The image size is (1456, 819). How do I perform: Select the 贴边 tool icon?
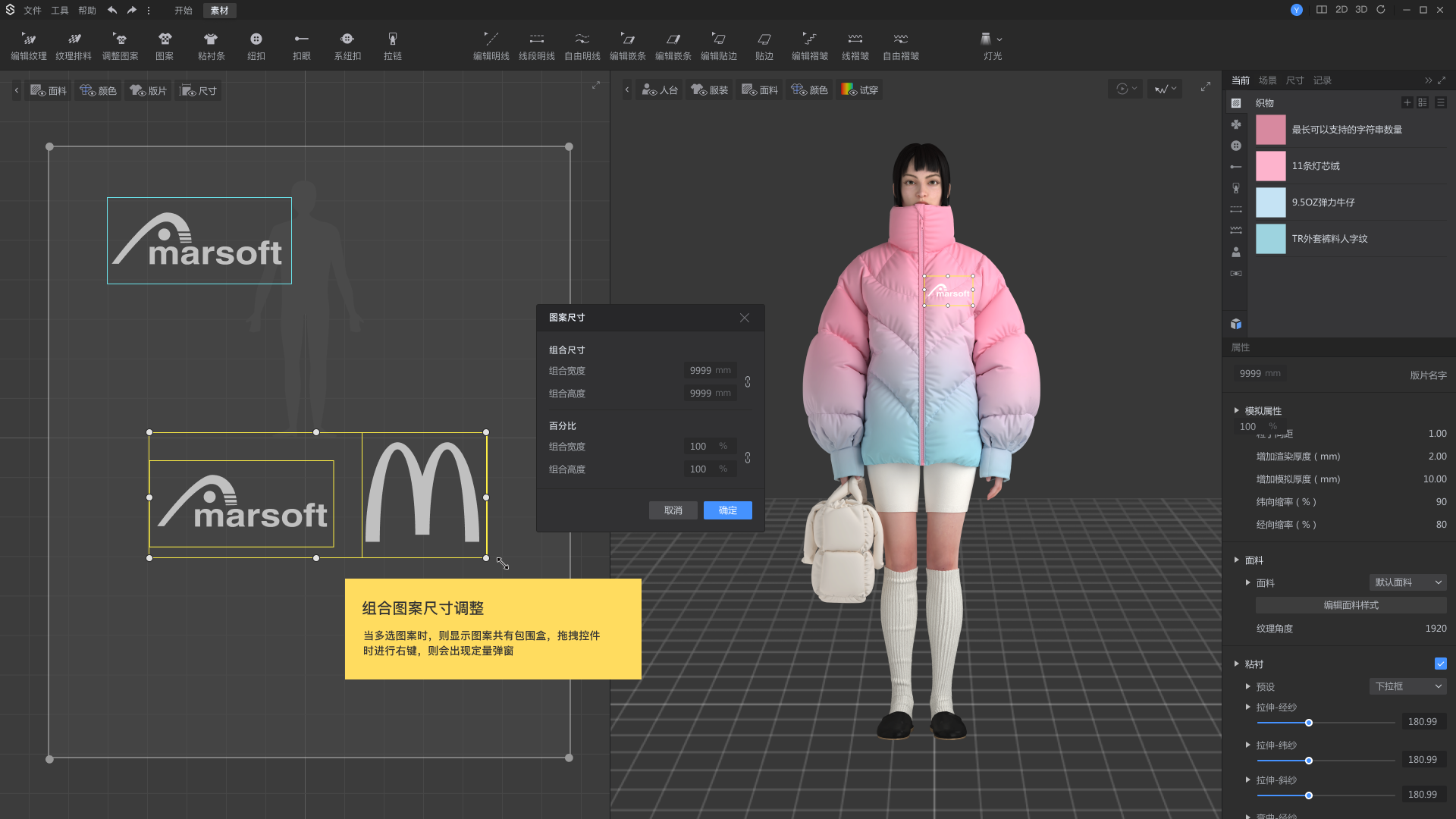point(764,39)
